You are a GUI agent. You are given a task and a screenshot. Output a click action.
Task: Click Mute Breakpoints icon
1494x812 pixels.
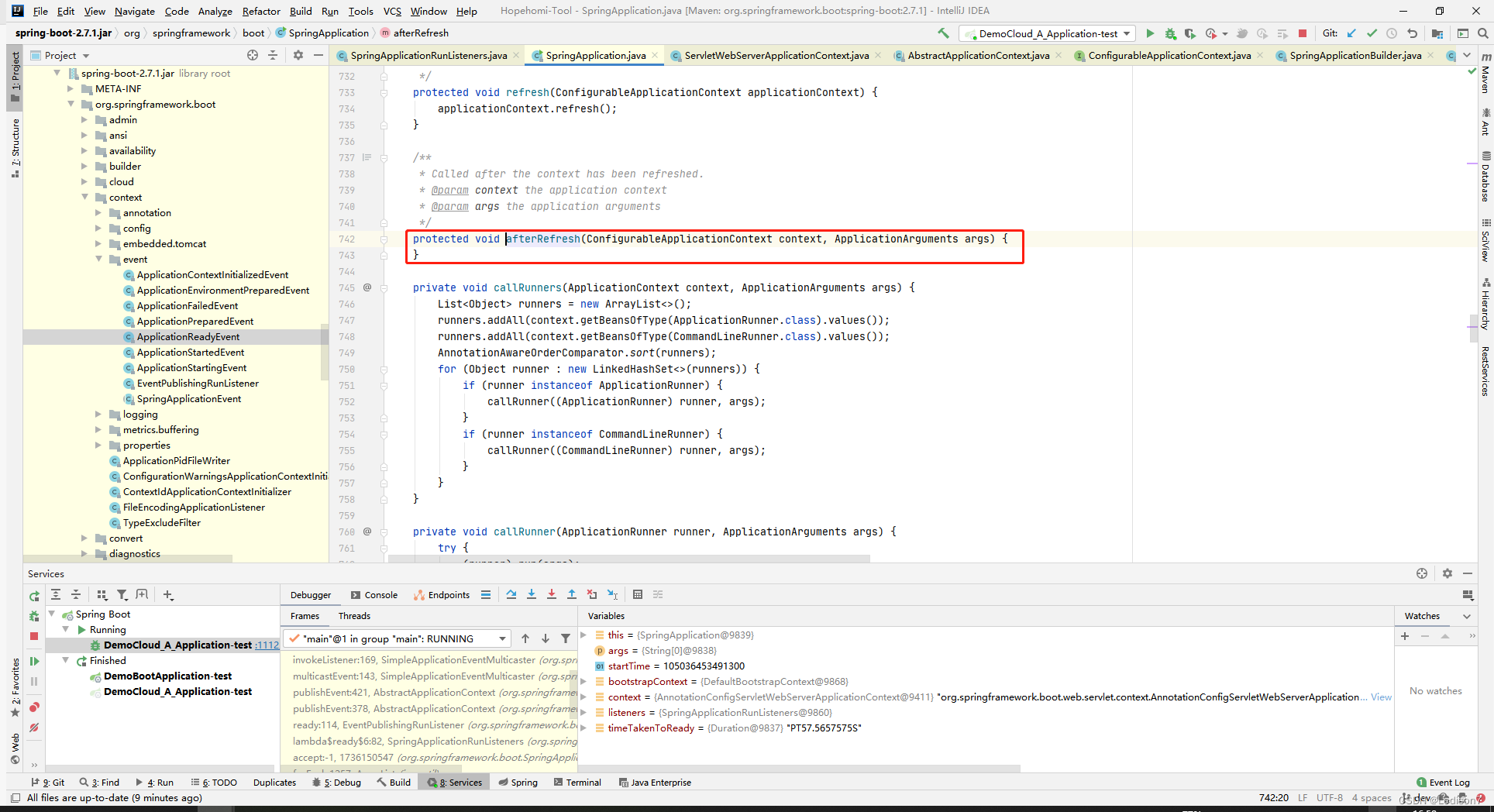coord(34,728)
